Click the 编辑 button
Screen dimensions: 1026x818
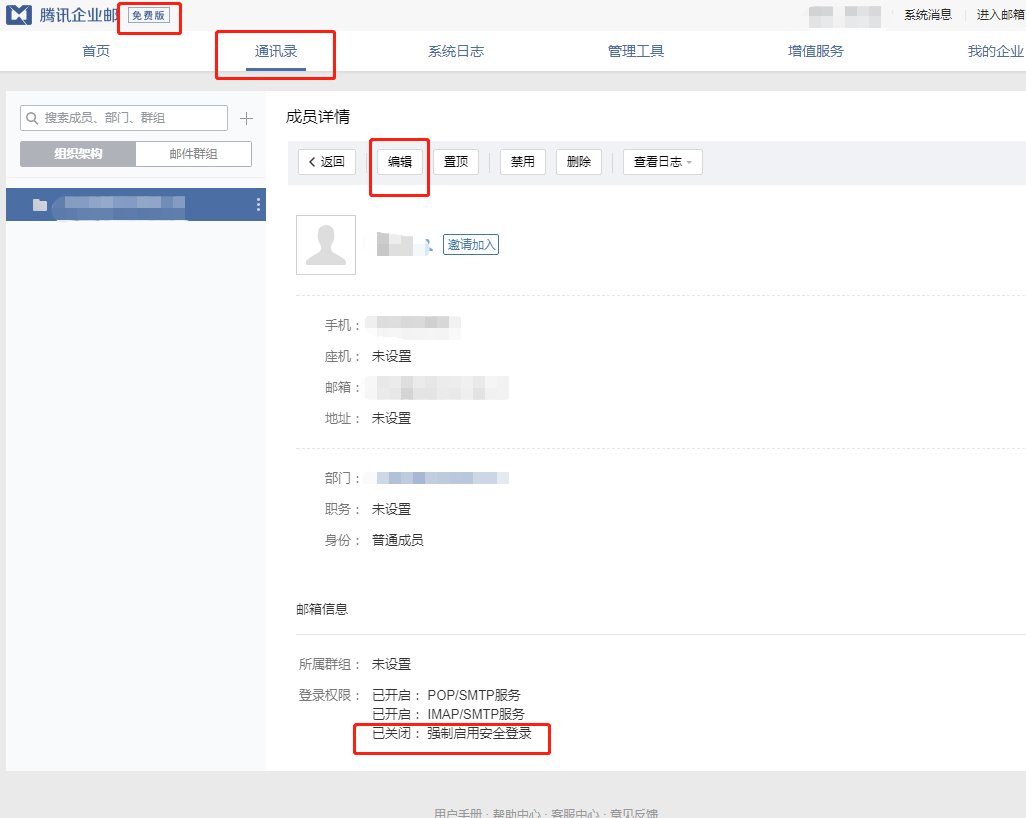click(399, 161)
